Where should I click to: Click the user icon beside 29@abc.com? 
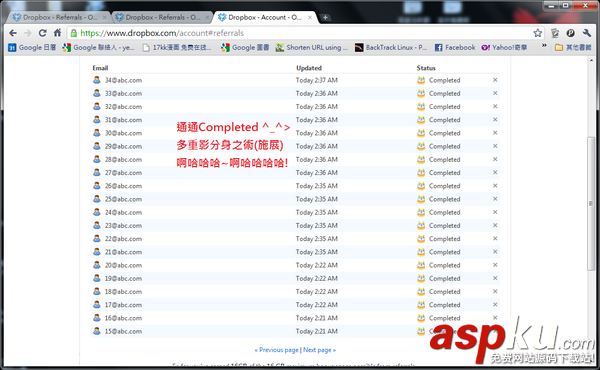point(97,146)
